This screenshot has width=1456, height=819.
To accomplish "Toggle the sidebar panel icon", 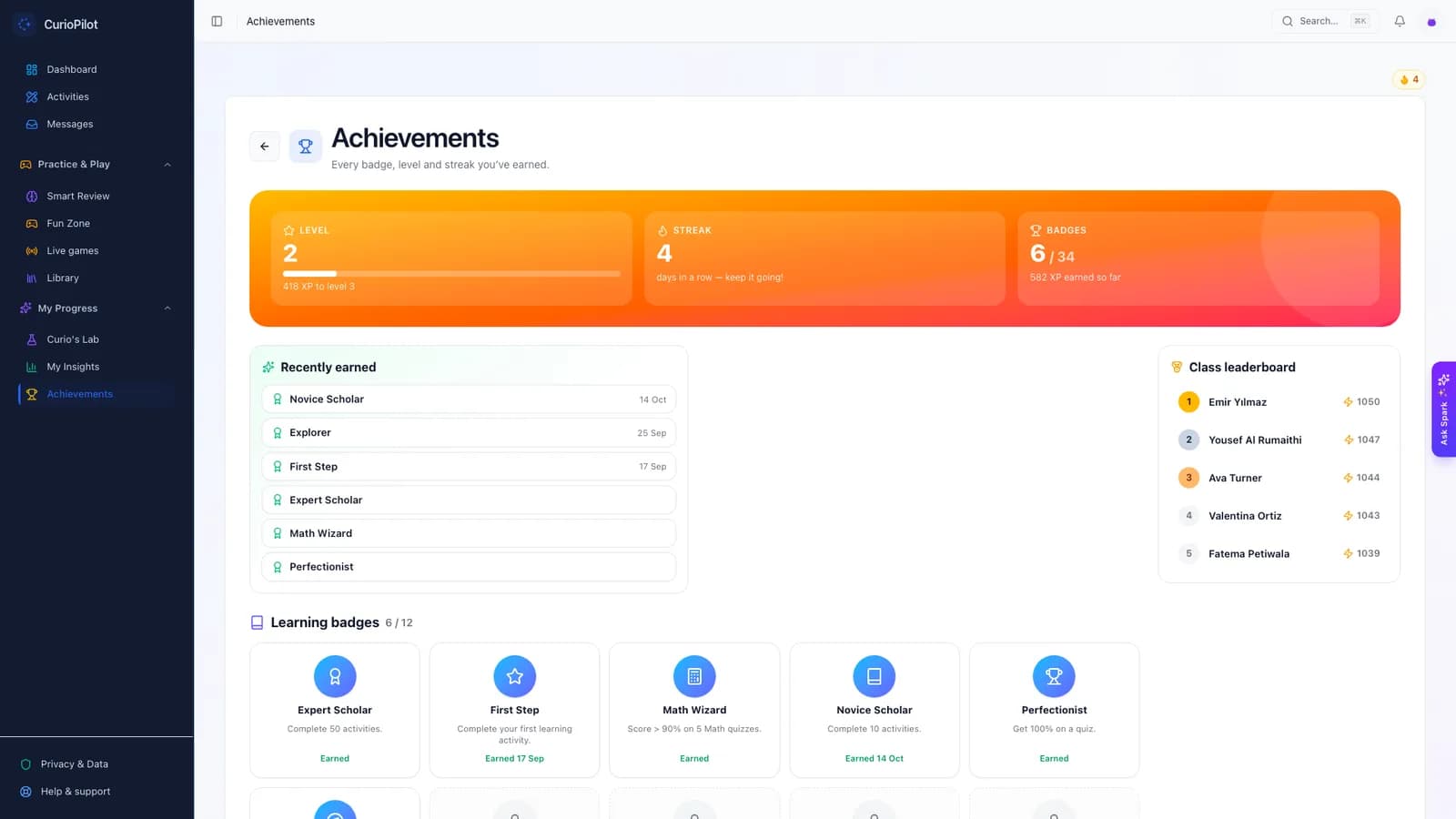I will [x=217, y=21].
